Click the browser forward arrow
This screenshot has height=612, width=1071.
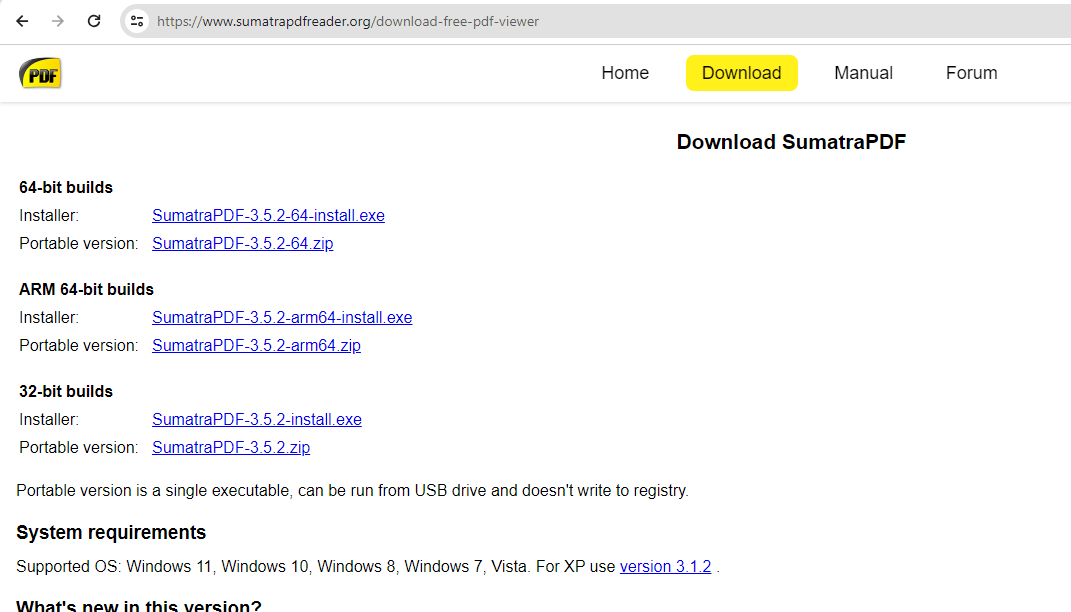click(x=58, y=21)
